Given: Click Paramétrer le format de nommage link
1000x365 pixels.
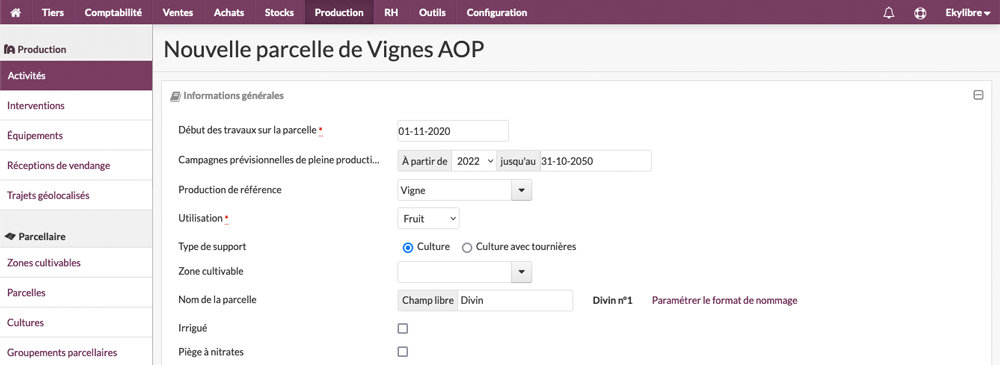Looking at the screenshot, I should pyautogui.click(x=724, y=300).
